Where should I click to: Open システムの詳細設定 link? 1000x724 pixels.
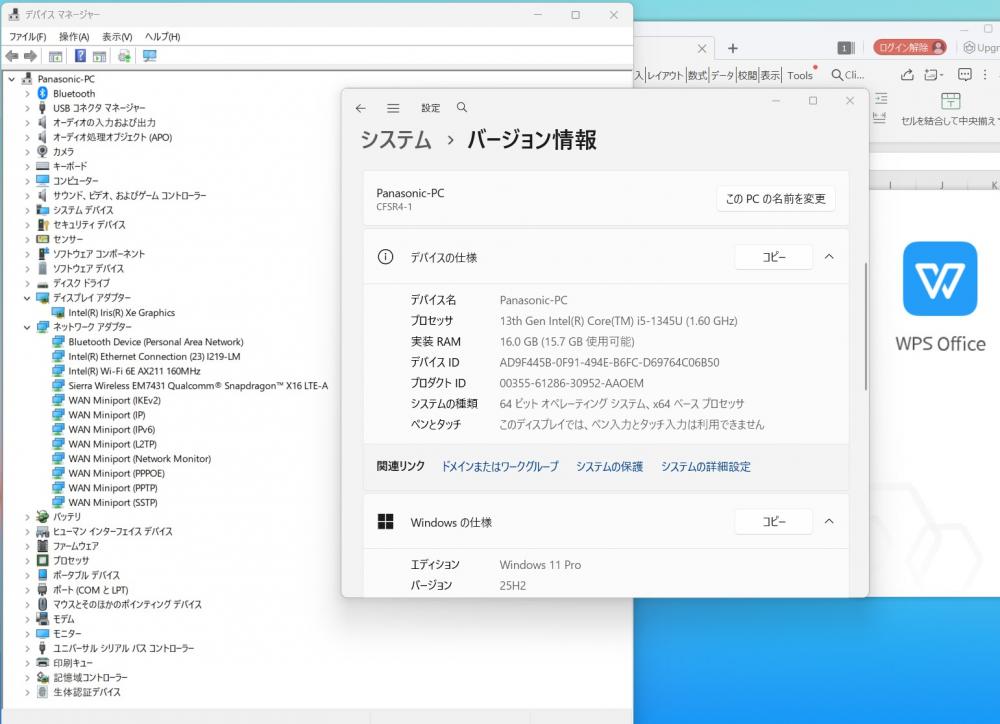coord(705,466)
